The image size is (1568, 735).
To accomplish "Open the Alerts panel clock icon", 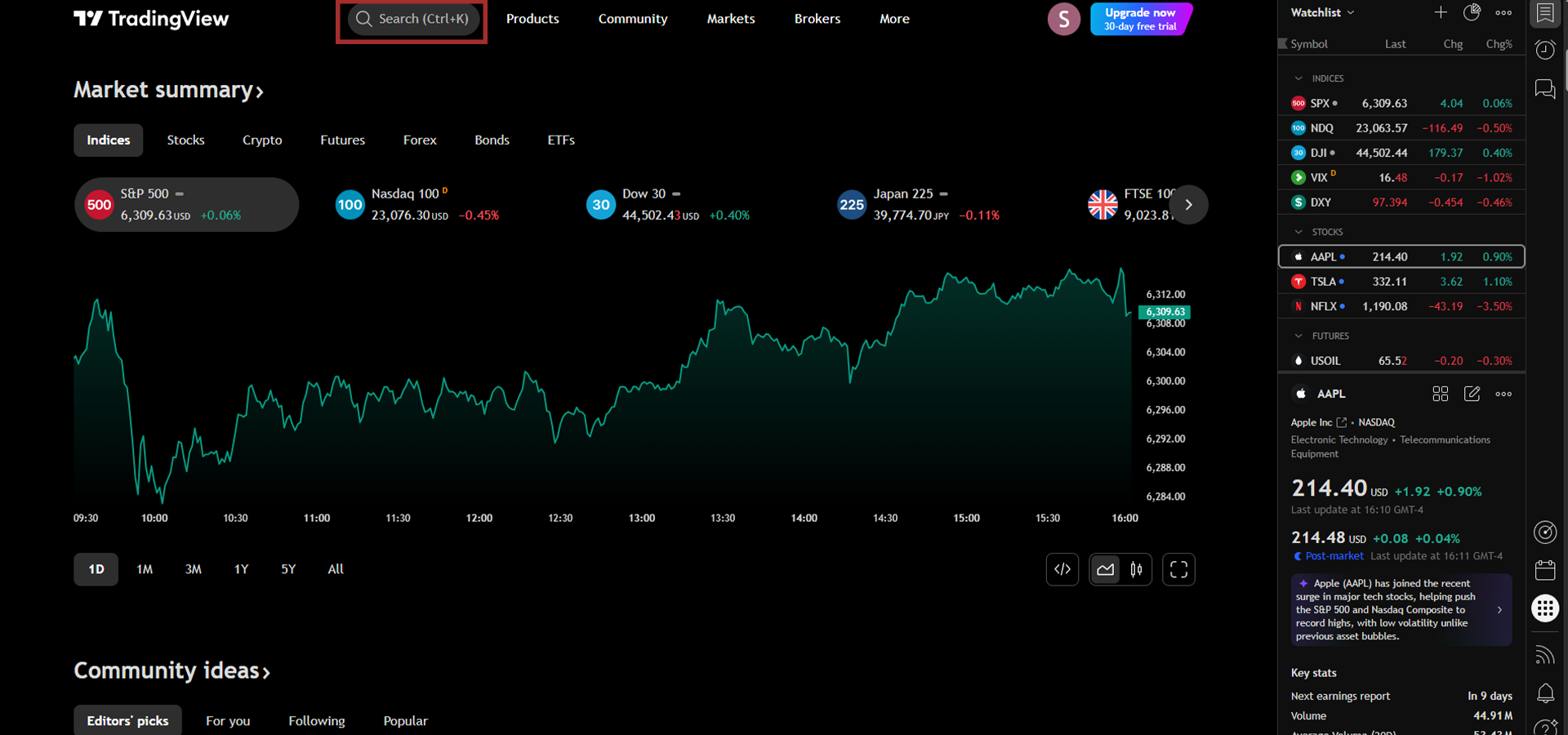I will coord(1545,50).
